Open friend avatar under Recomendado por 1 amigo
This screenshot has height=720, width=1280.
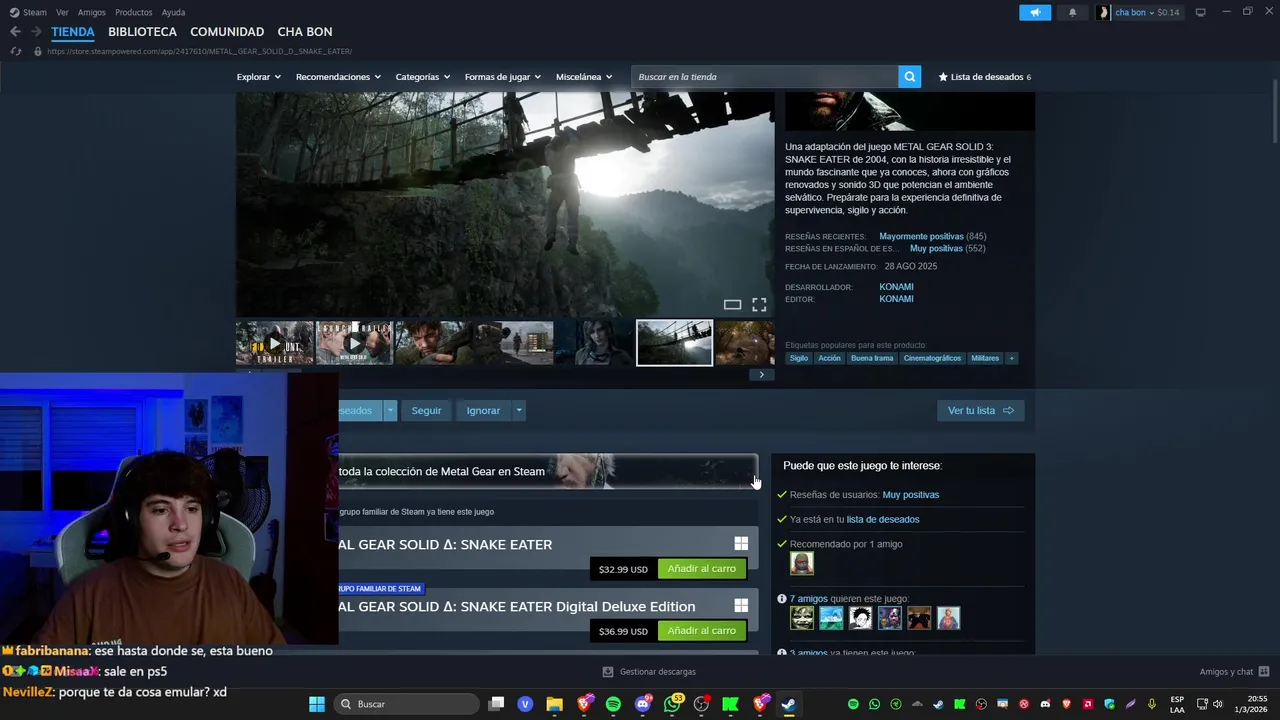[x=802, y=564]
